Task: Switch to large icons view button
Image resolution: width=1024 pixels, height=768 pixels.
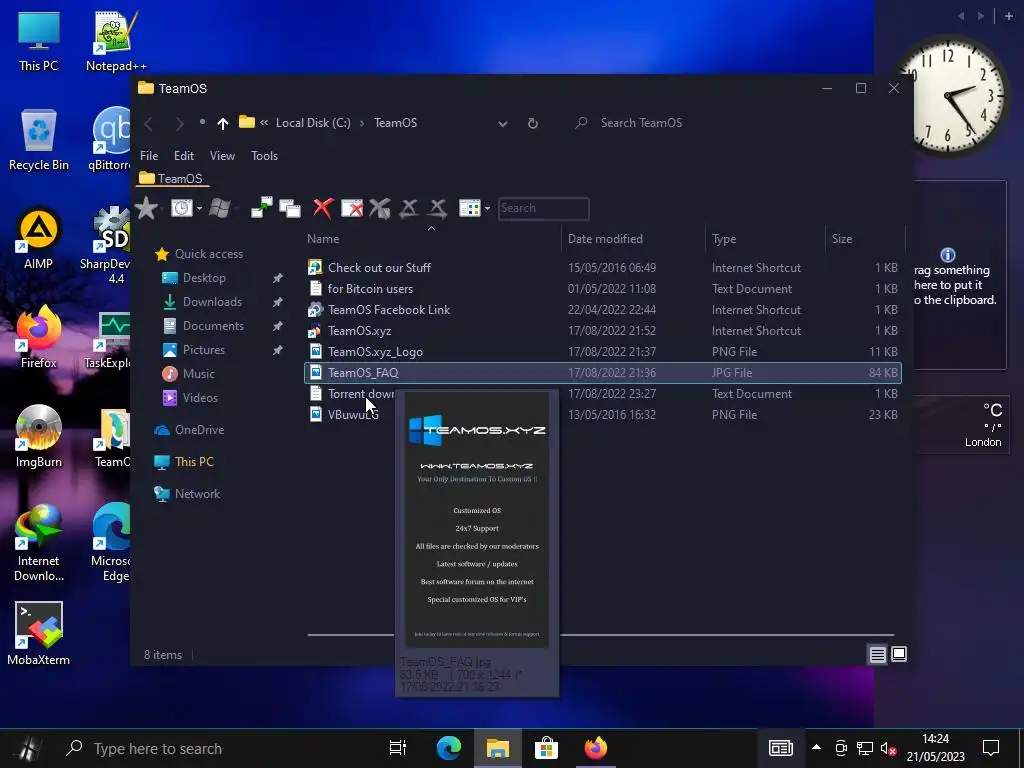Action: coord(899,654)
